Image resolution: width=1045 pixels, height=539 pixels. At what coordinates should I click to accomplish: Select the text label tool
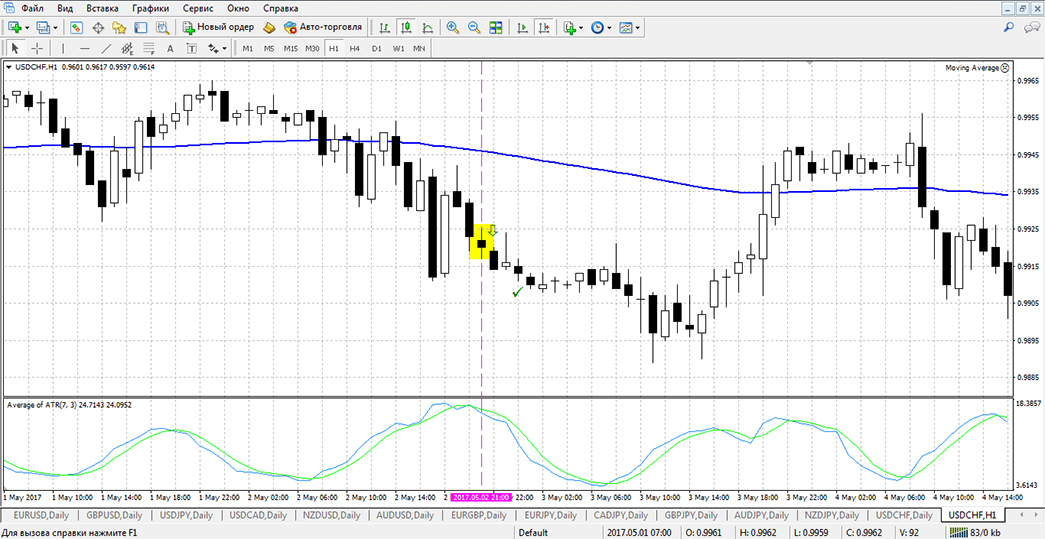click(x=192, y=48)
